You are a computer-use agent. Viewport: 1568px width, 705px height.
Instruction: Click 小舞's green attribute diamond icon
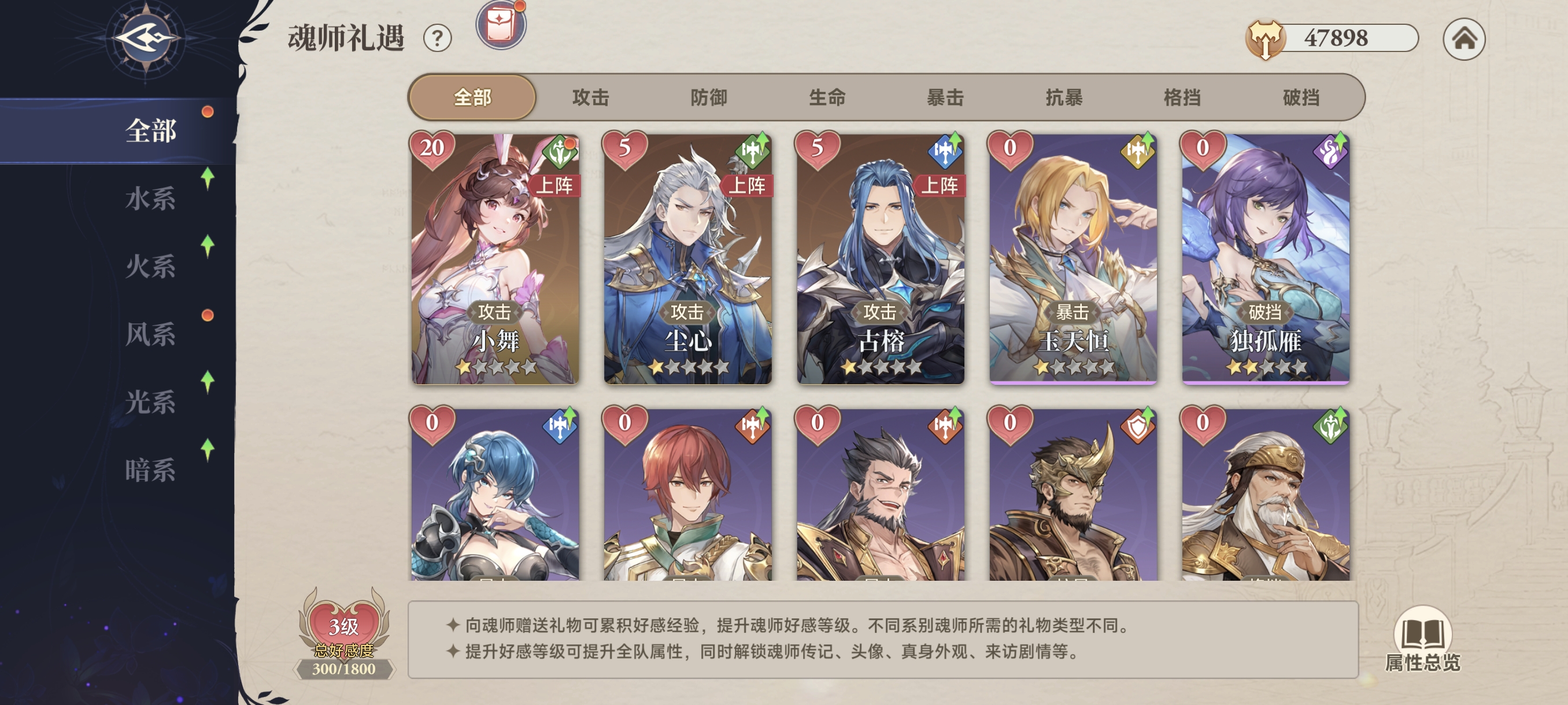click(x=560, y=151)
